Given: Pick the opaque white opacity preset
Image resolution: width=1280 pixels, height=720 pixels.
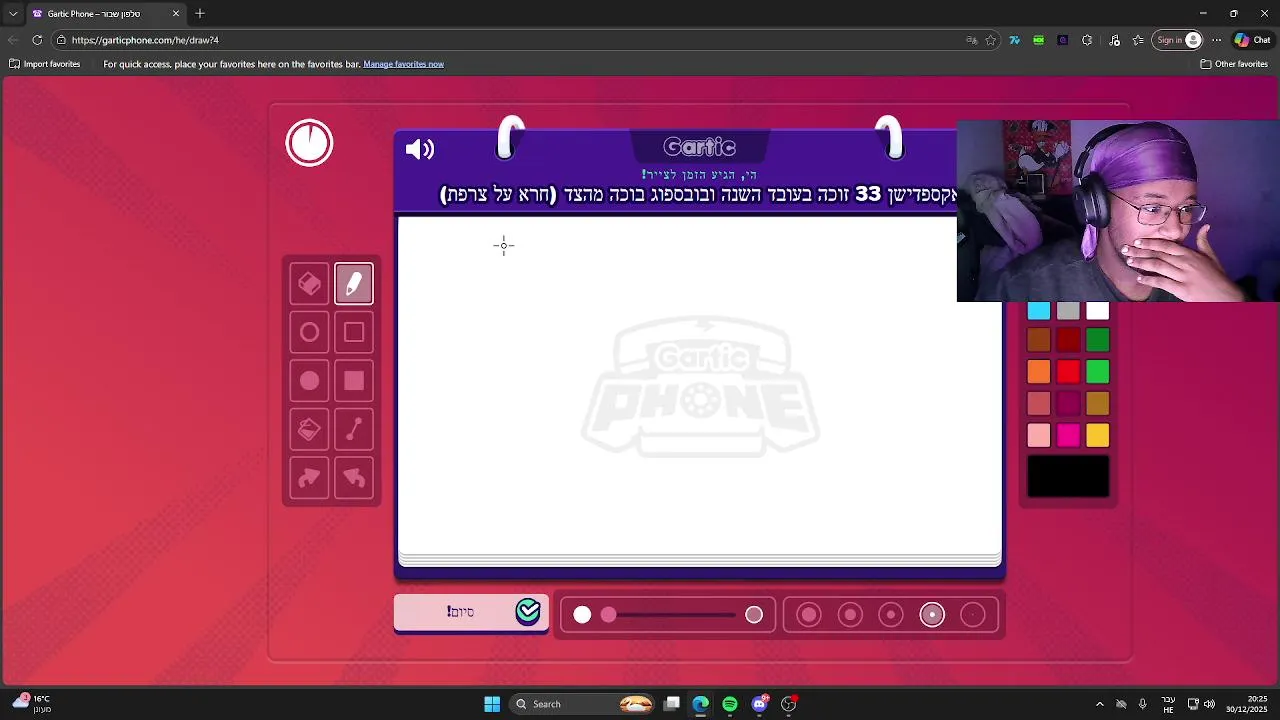Looking at the screenshot, I should (582, 615).
